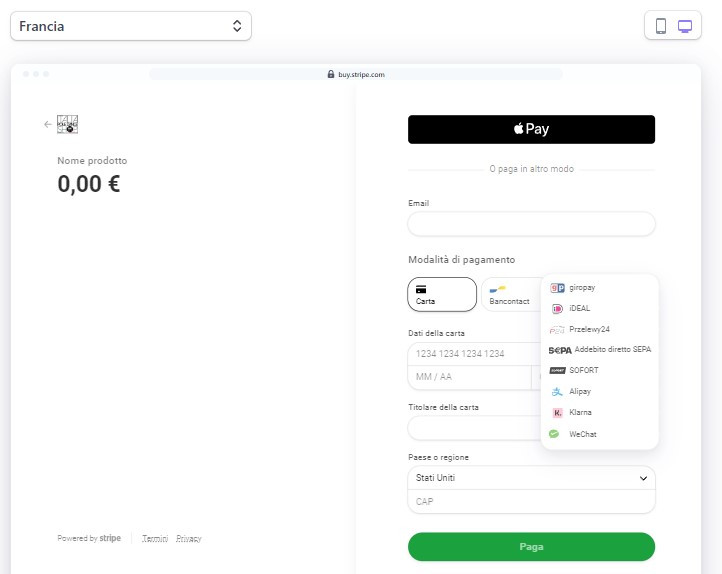Screen dimensions: 722x574
Task: Select the Carta payment tab
Action: (442, 294)
